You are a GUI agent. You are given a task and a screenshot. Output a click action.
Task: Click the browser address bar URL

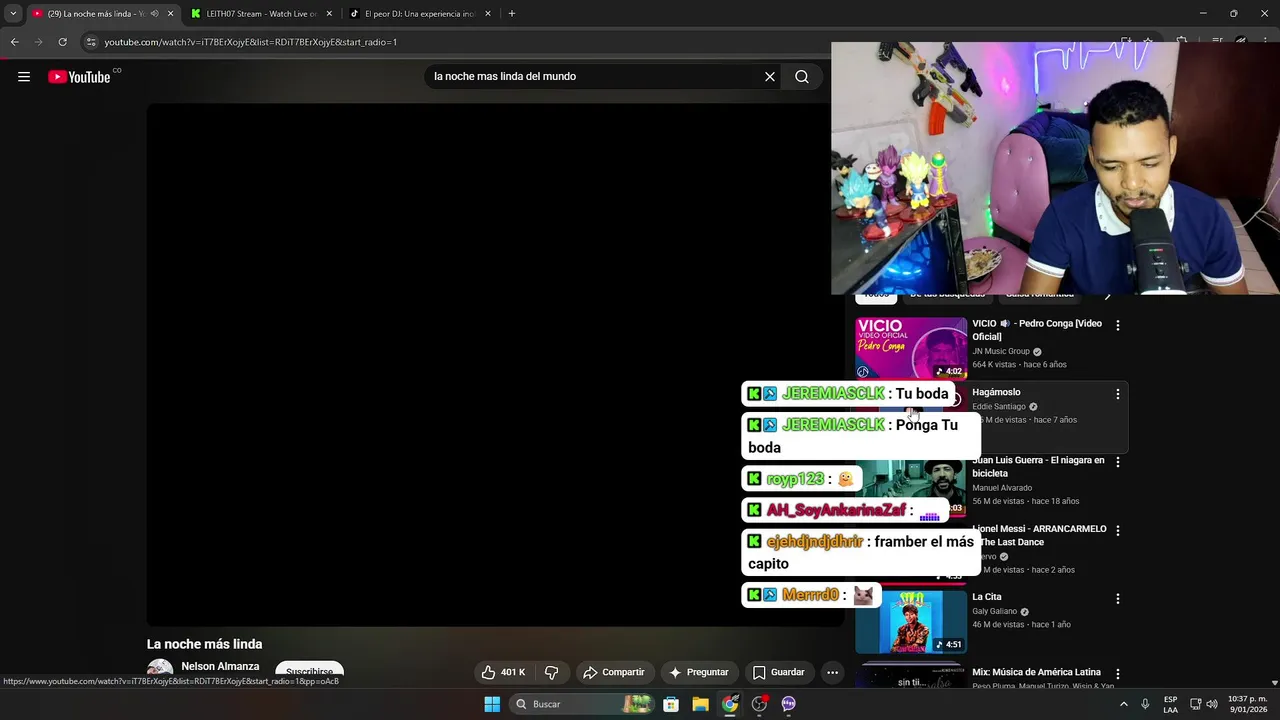tap(251, 42)
